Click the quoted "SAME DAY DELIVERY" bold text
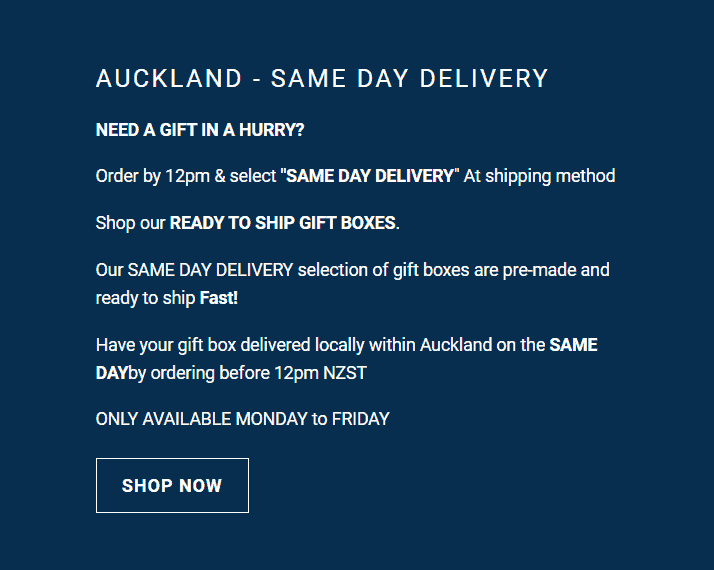This screenshot has height=570, width=714. point(370,176)
